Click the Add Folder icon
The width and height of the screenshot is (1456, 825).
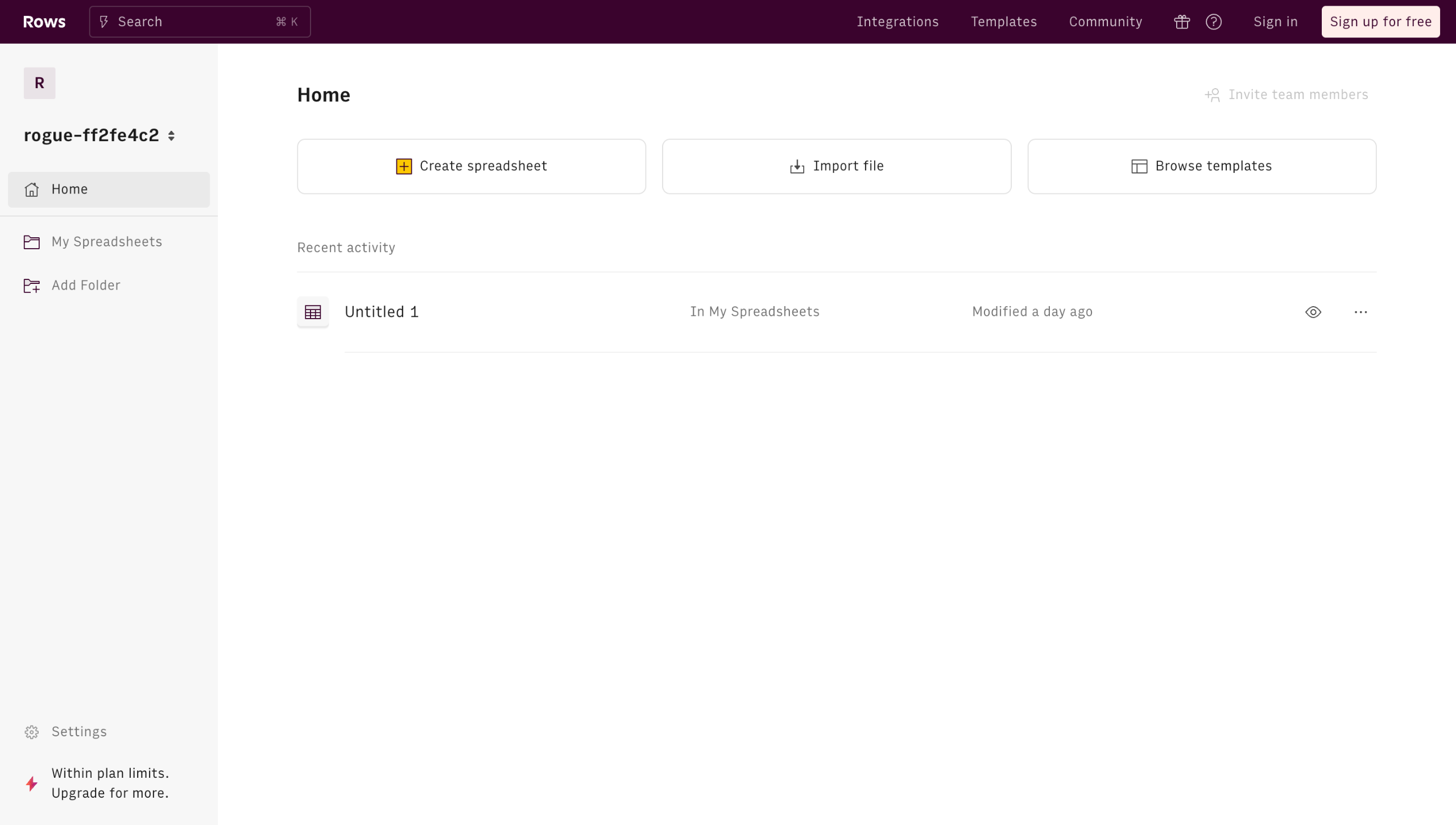click(x=32, y=286)
